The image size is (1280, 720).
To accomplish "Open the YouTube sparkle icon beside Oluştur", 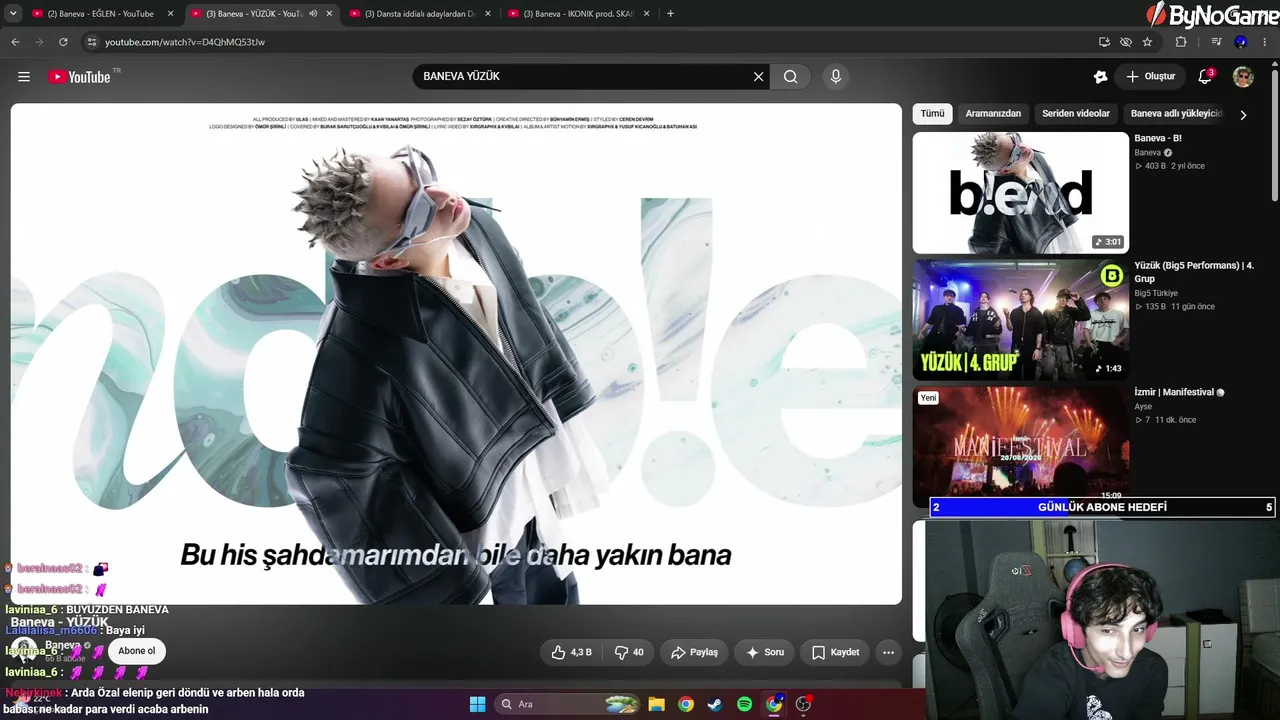I will point(1101,77).
